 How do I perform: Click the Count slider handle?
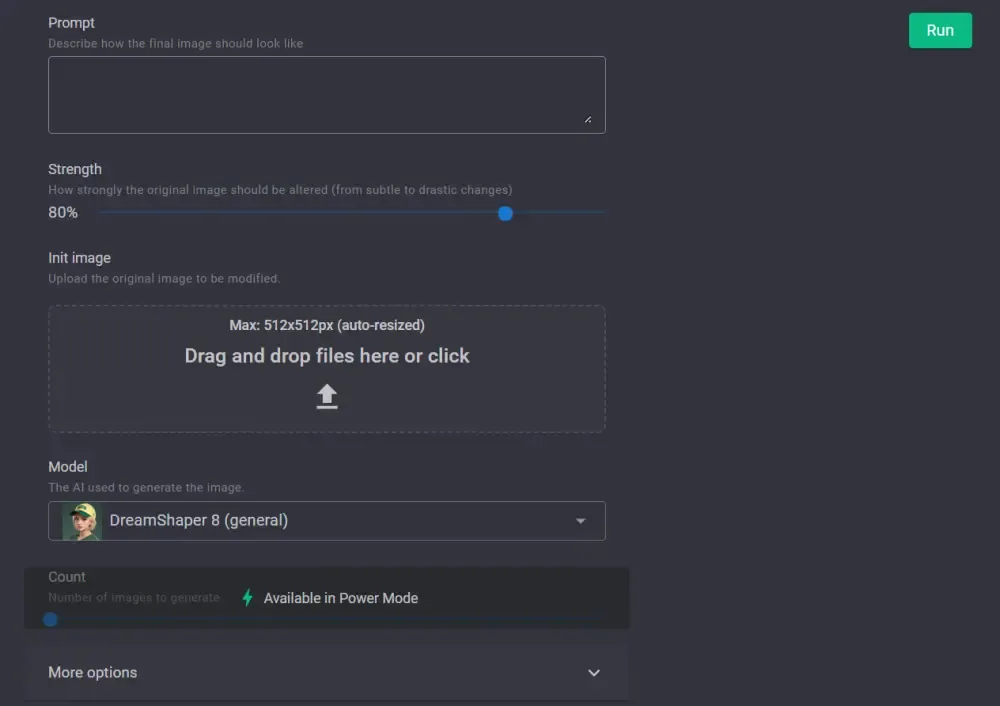coord(51,620)
